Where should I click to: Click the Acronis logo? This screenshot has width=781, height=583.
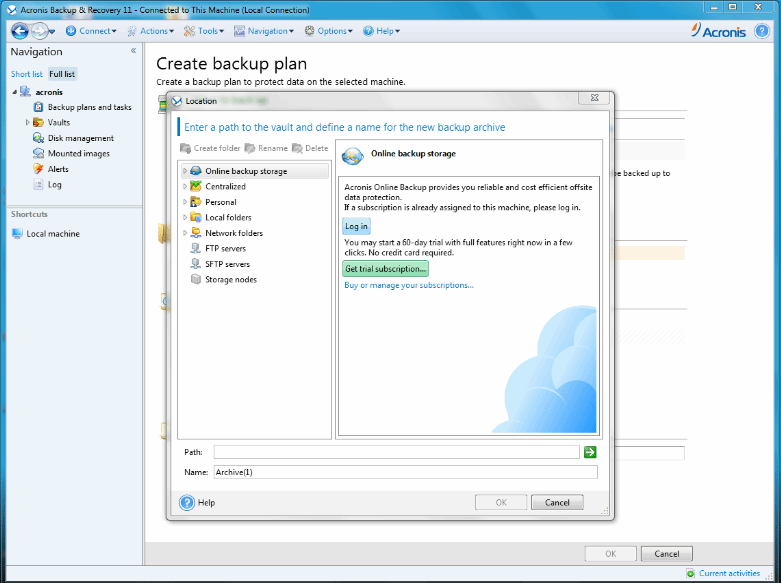pos(718,31)
